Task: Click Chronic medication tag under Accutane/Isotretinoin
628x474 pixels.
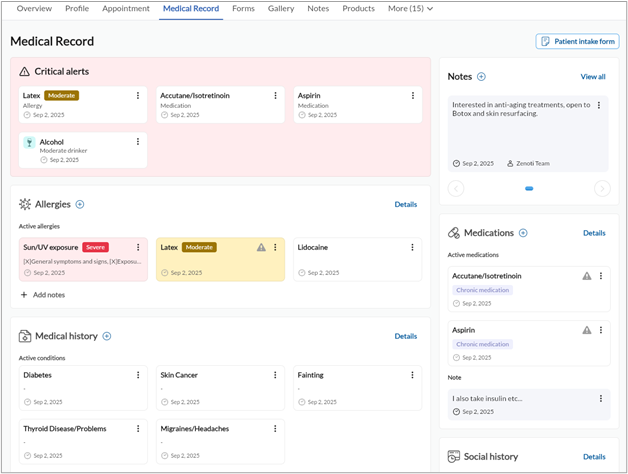Action: 482,290
